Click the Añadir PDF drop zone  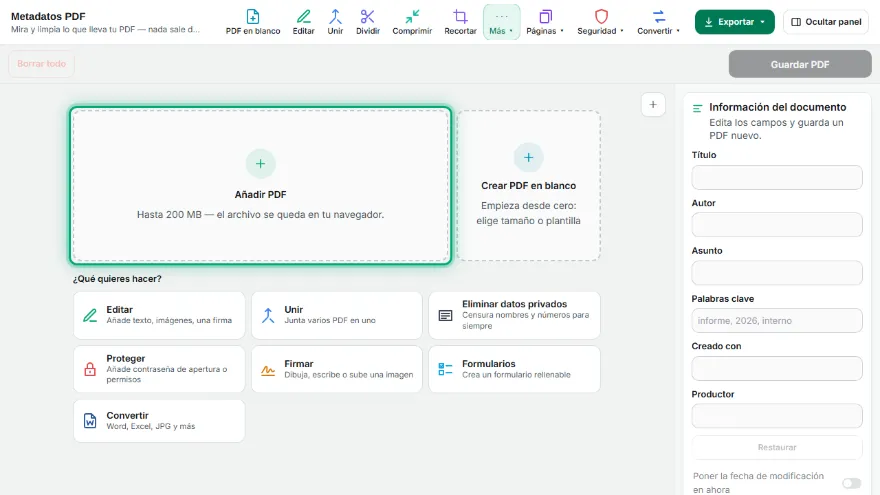(260, 185)
